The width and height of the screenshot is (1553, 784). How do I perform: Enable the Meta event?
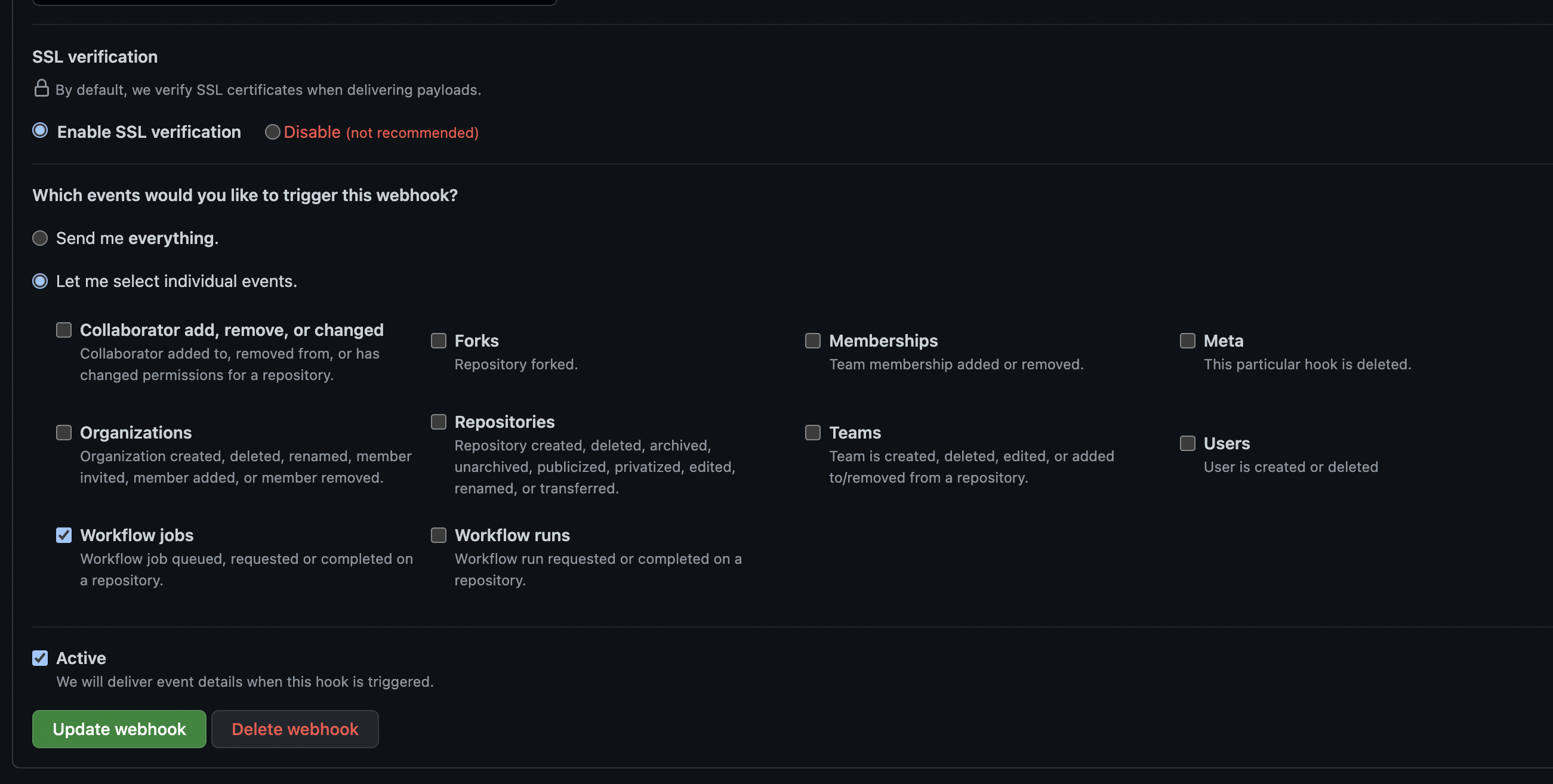pyautogui.click(x=1187, y=341)
